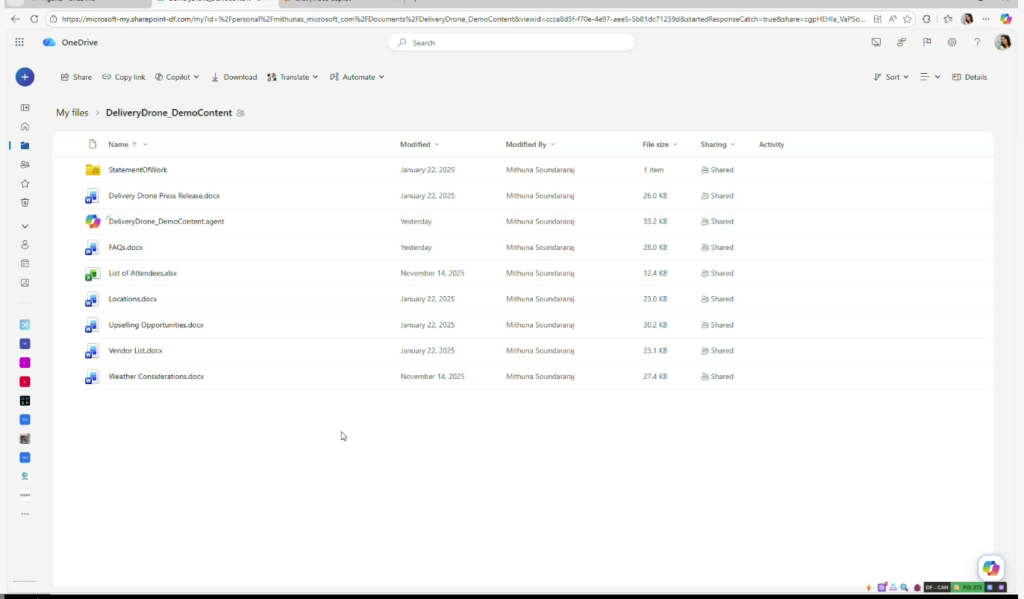Image resolution: width=1024 pixels, height=599 pixels.
Task: Open browser Settings and more ellipsis
Action: 985,19
